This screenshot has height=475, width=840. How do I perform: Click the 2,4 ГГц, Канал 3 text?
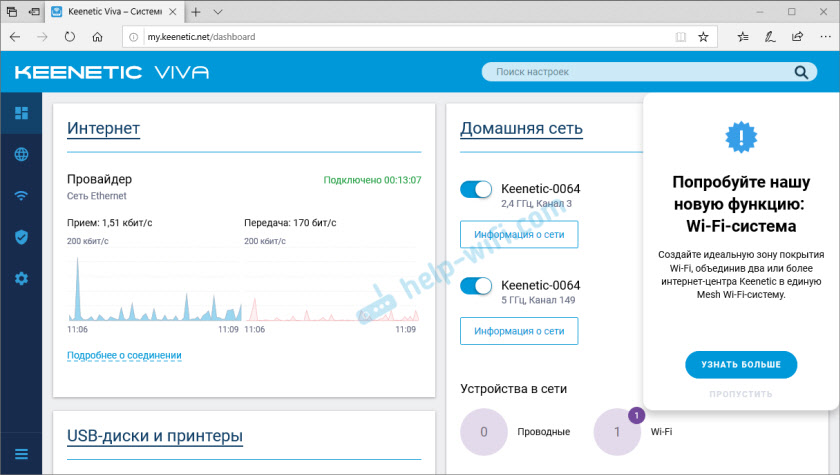click(x=536, y=203)
